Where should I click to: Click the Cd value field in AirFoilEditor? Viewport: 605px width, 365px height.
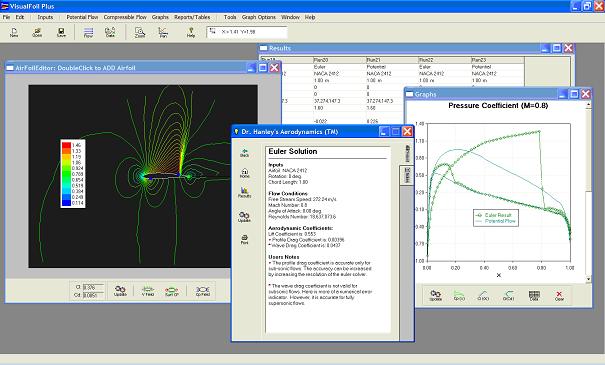(x=93, y=295)
